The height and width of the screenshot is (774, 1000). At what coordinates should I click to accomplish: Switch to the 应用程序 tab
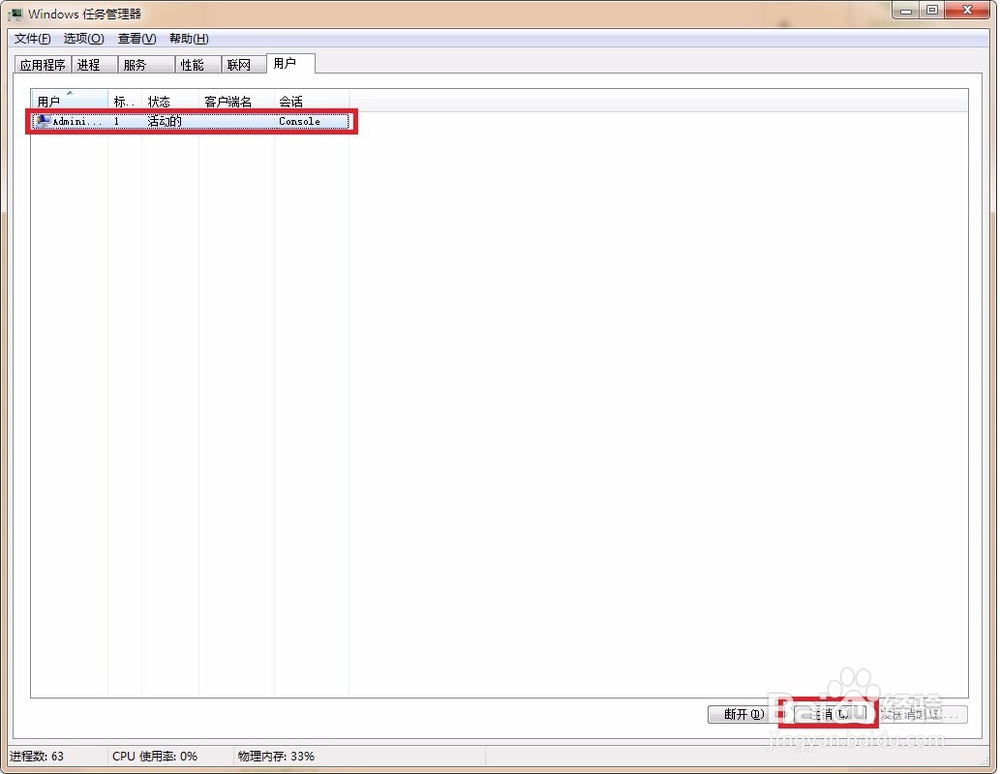point(42,63)
